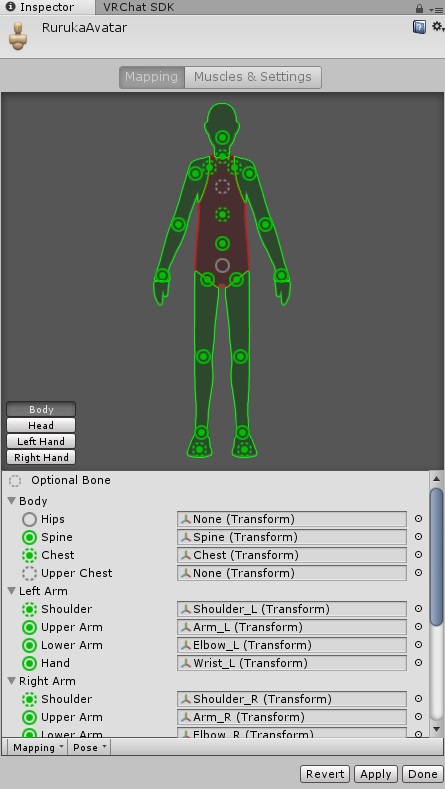Open the Mapping dropdown menu at the bottom

click(x=38, y=747)
